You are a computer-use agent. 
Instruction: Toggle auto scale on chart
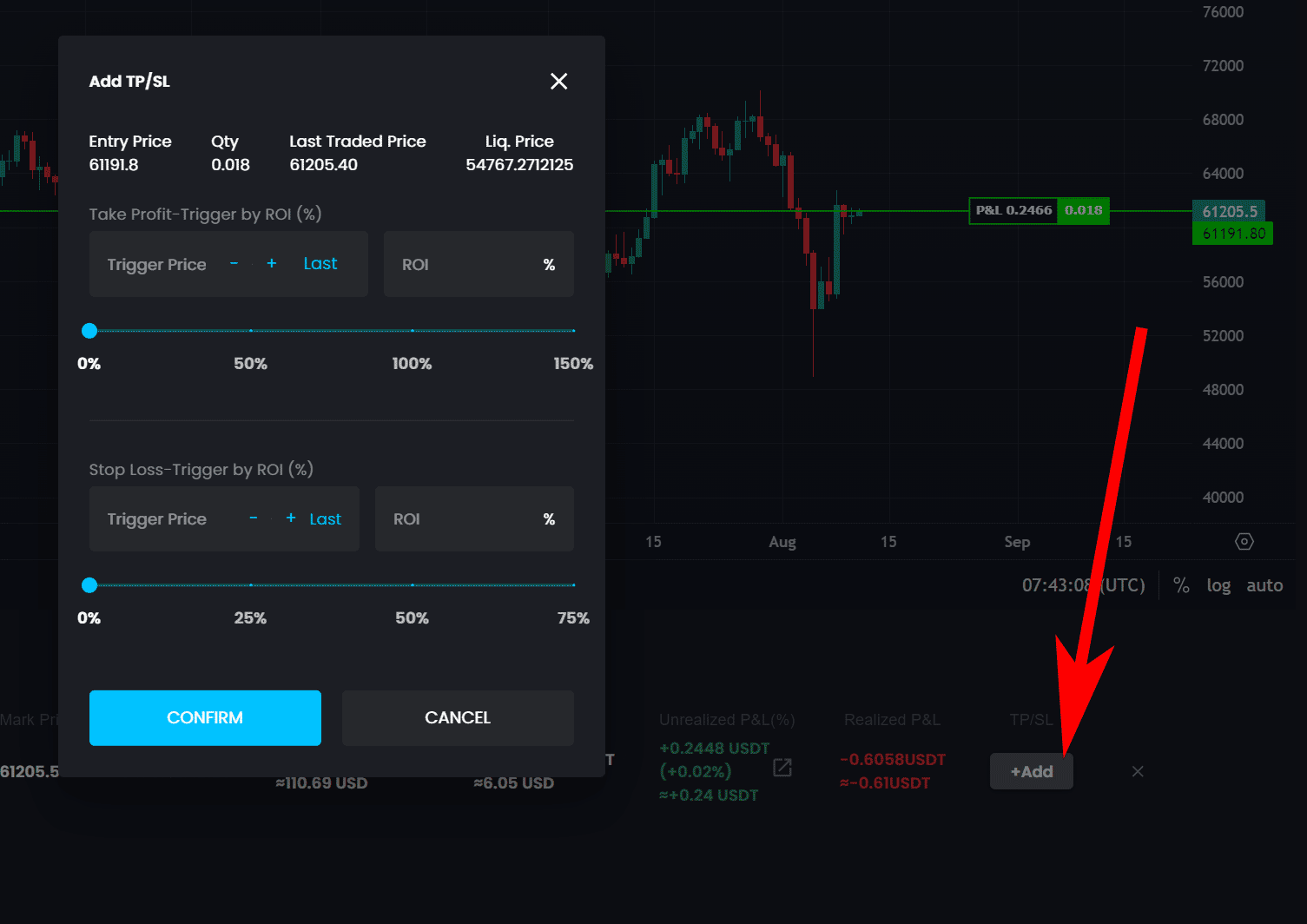tap(1264, 585)
